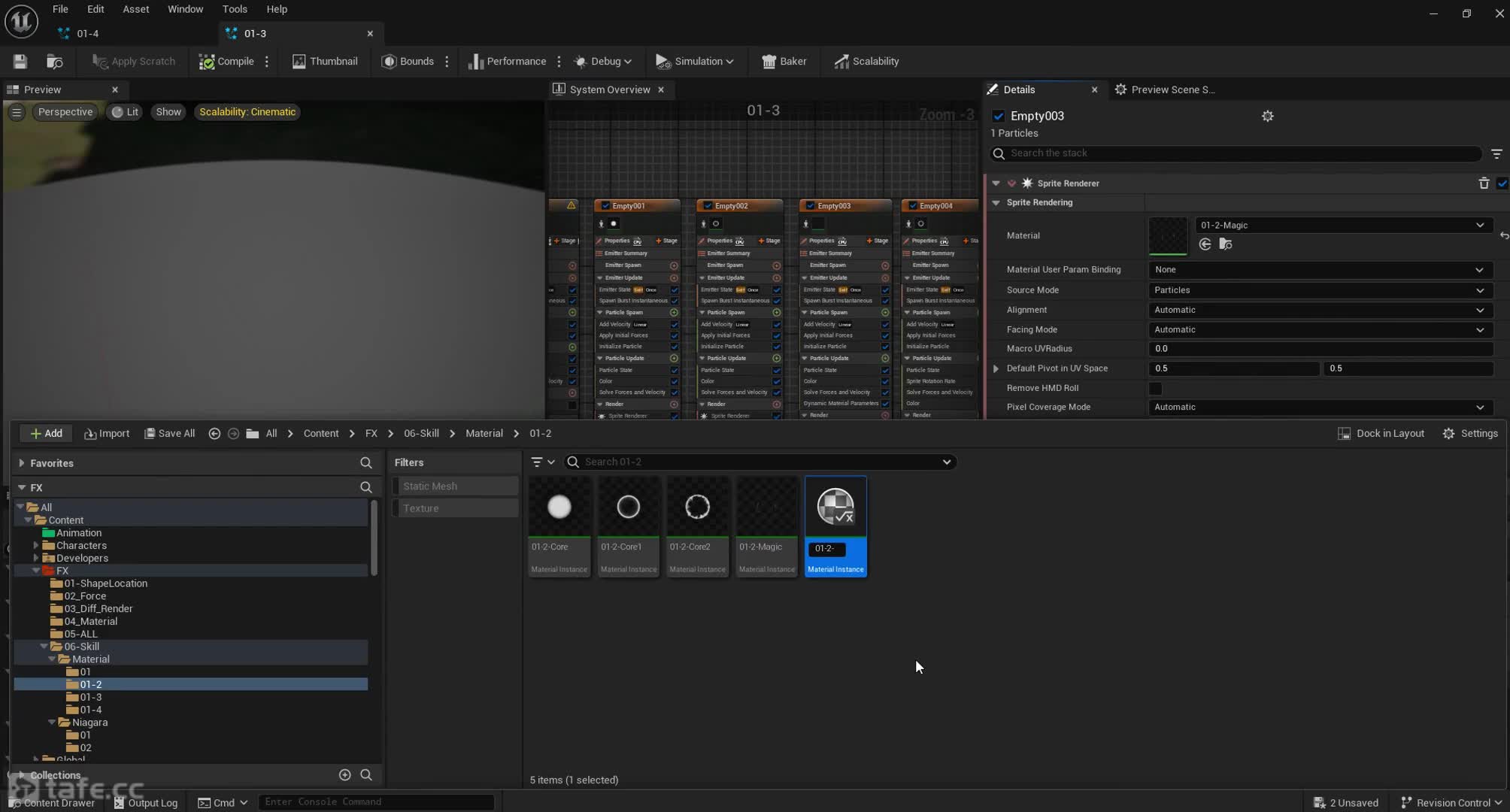This screenshot has height=812, width=1510.
Task: Toggle Empty003 node checkbox in System Overview
Action: click(810, 206)
